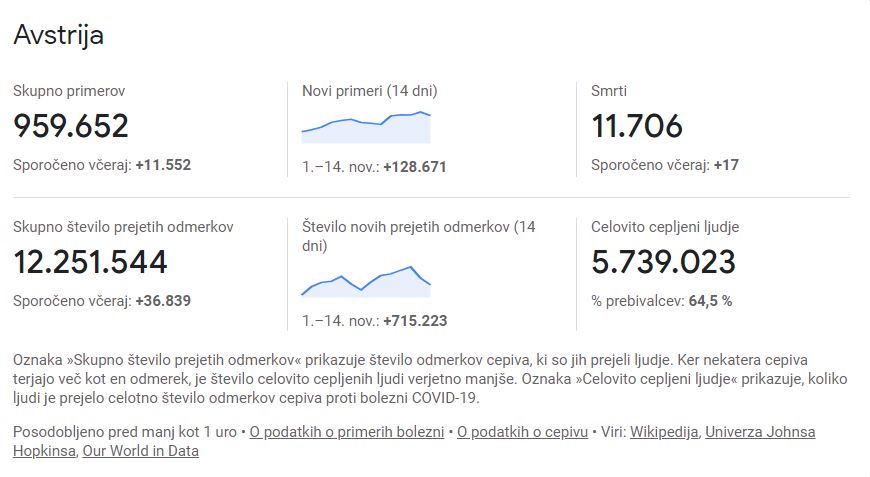
Task: Click the 'Skupno število prejetih odmerkov' label
Action: coord(123,227)
